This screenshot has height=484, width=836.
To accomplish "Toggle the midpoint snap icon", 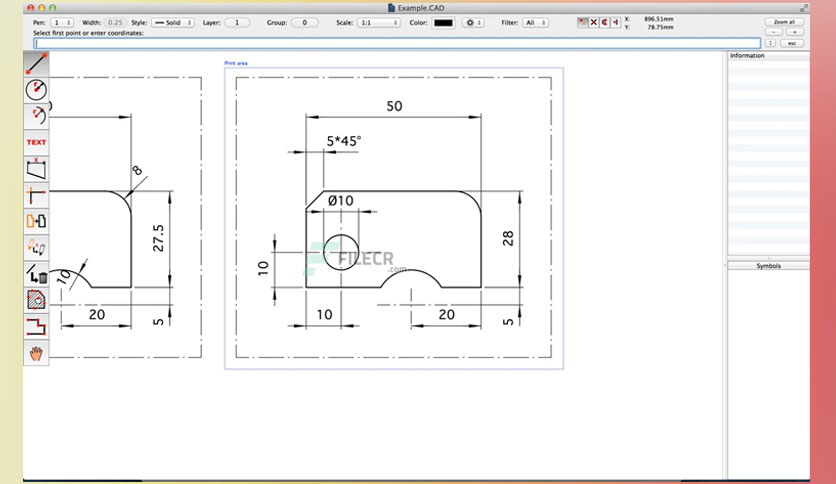I will pyautogui.click(x=615, y=22).
